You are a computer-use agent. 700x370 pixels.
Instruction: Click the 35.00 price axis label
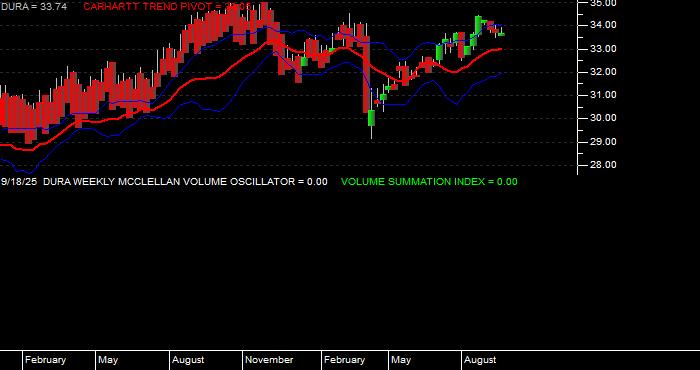tap(603, 3)
